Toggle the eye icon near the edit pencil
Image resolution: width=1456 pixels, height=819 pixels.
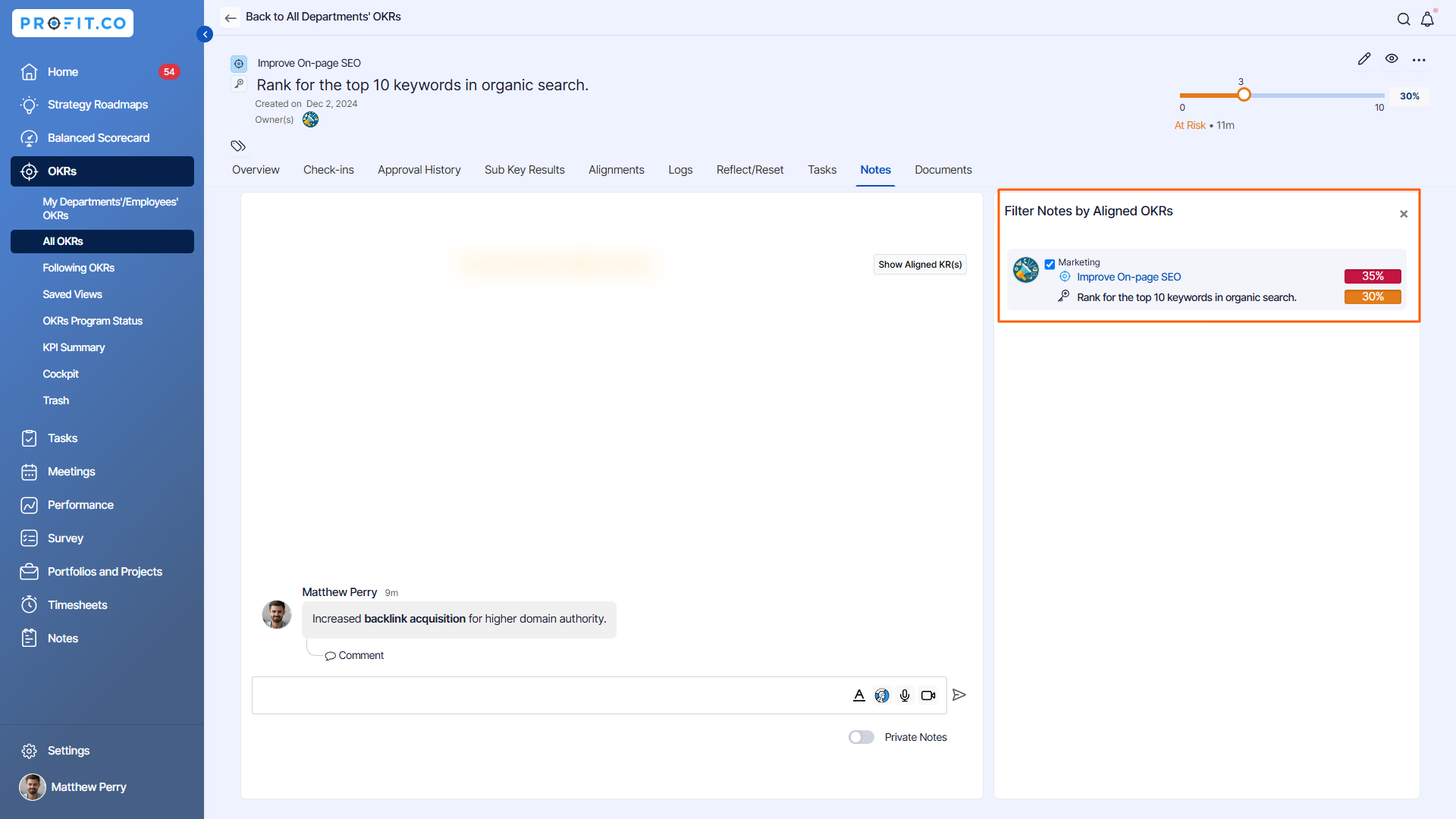pyautogui.click(x=1392, y=58)
